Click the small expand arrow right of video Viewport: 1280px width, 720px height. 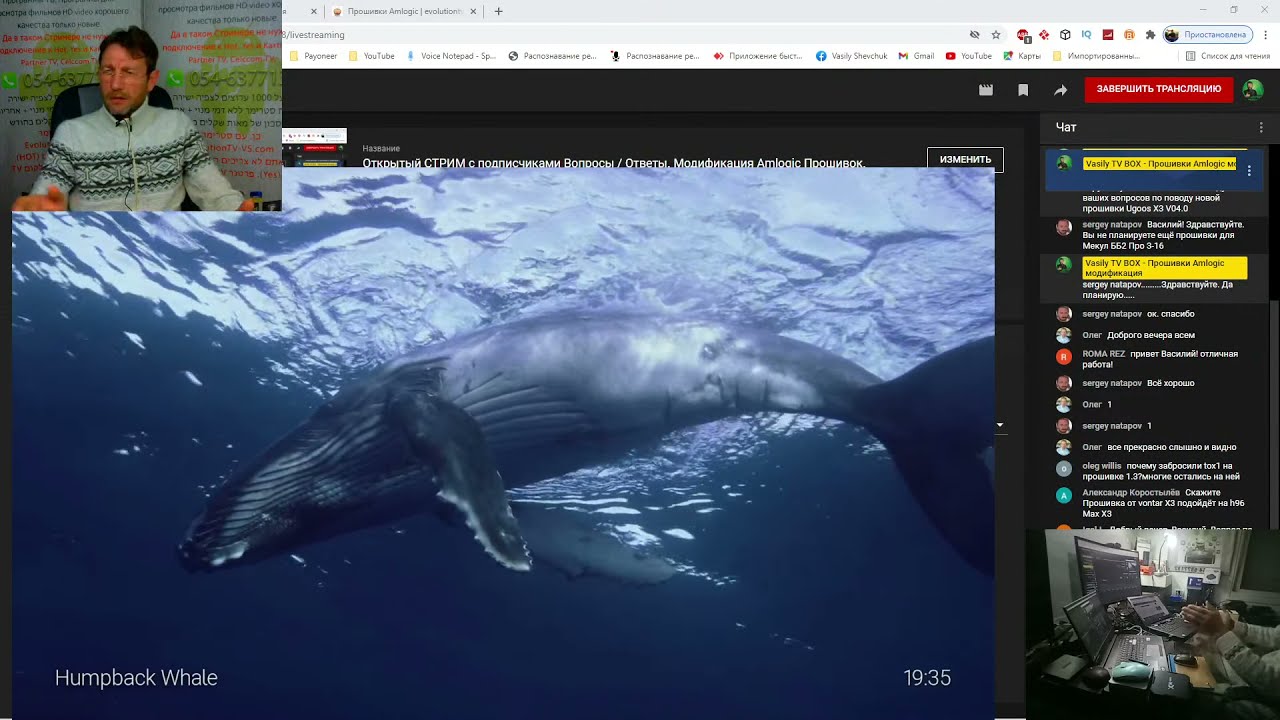pos(1000,425)
